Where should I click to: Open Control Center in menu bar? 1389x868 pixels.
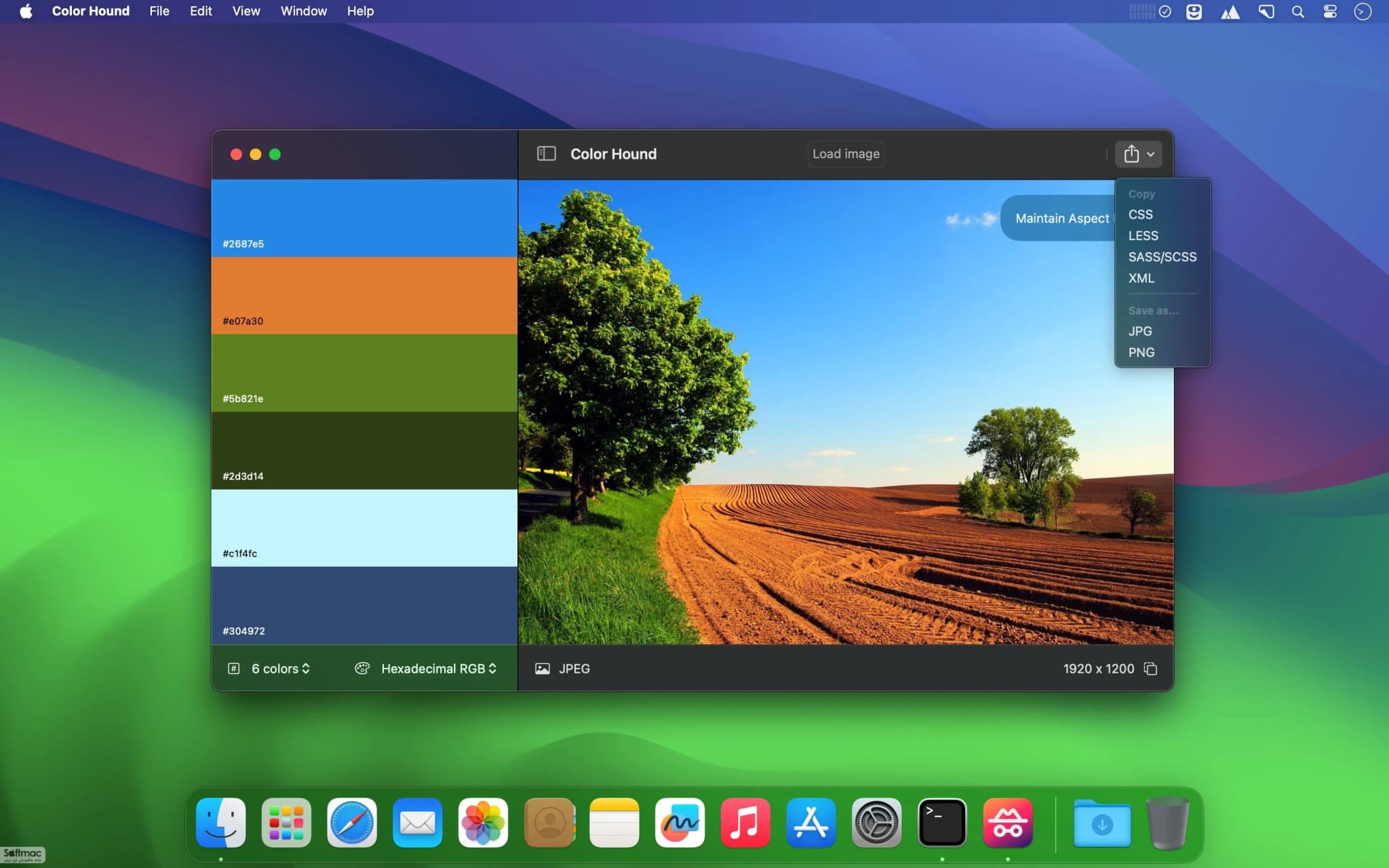click(1330, 12)
